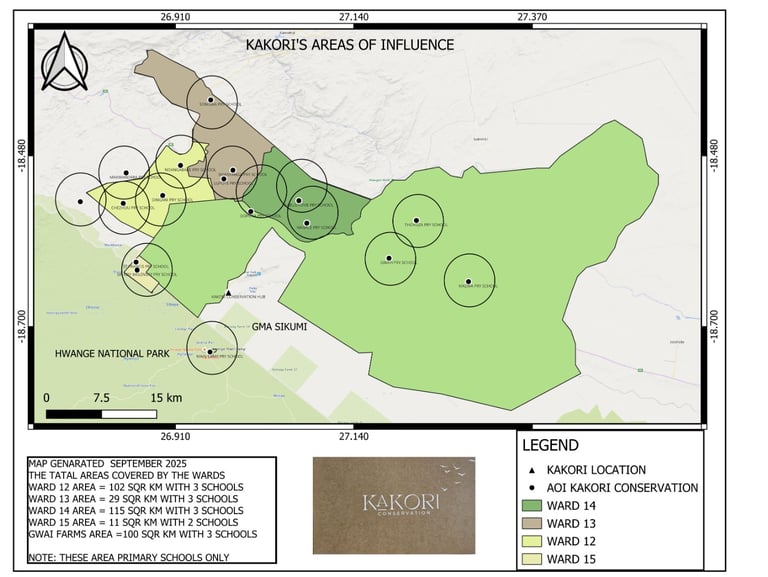The width and height of the screenshot is (768, 577).
Task: Select the northernmost school dot in Ward 13
Action: tap(211, 100)
